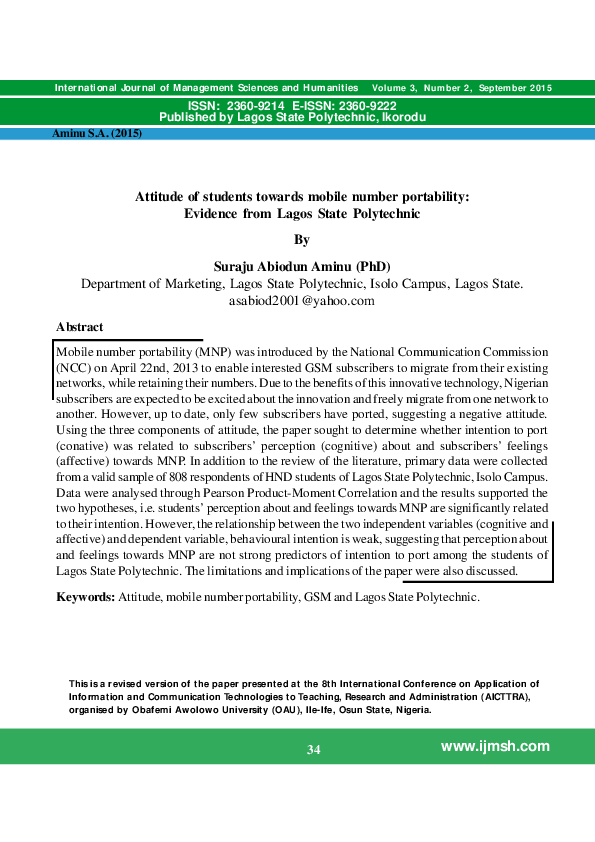The width and height of the screenshot is (595, 842).
Task: Click the green footer bar
Action: click(298, 746)
